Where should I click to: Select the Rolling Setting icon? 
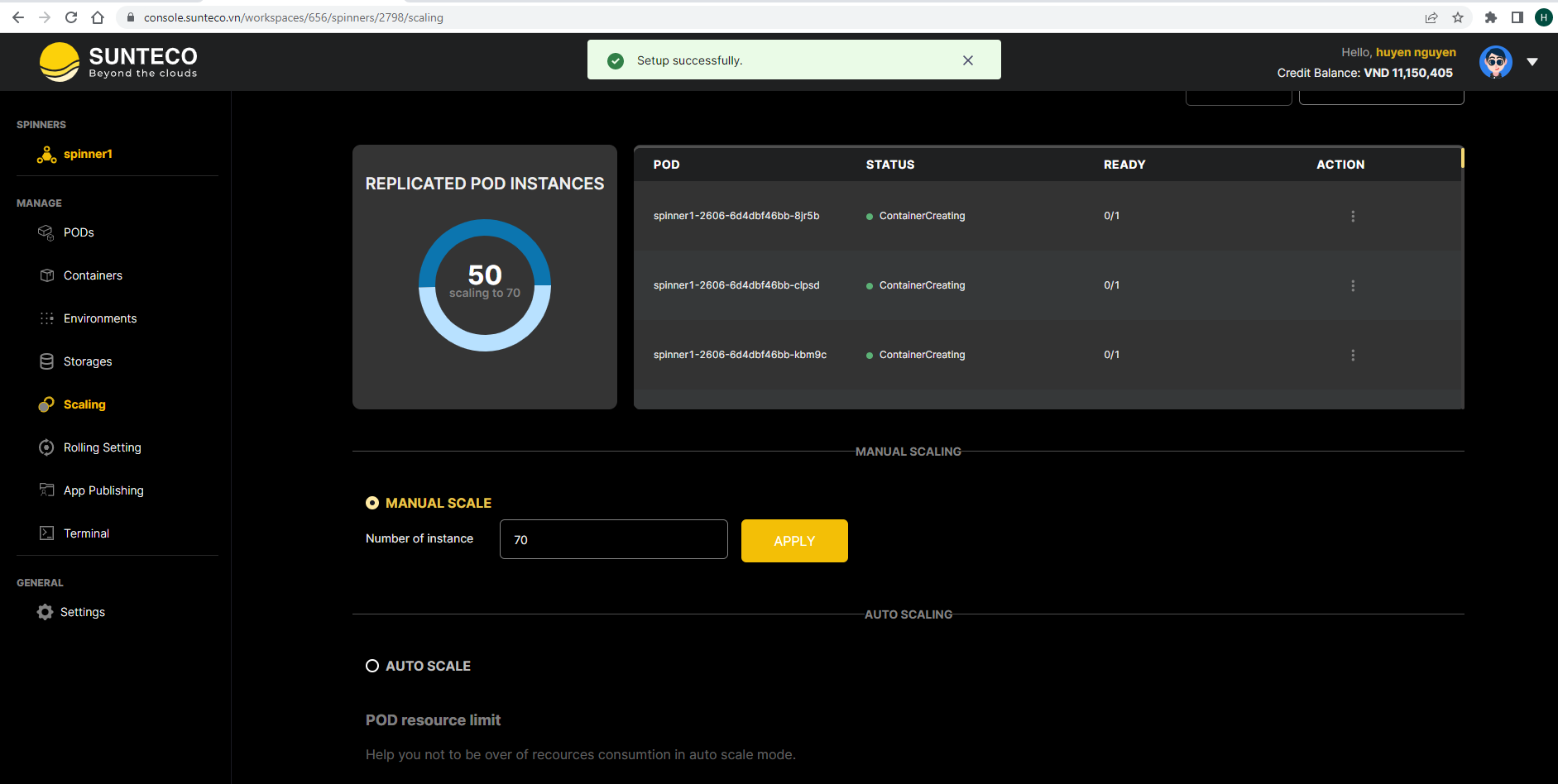pyautogui.click(x=46, y=447)
